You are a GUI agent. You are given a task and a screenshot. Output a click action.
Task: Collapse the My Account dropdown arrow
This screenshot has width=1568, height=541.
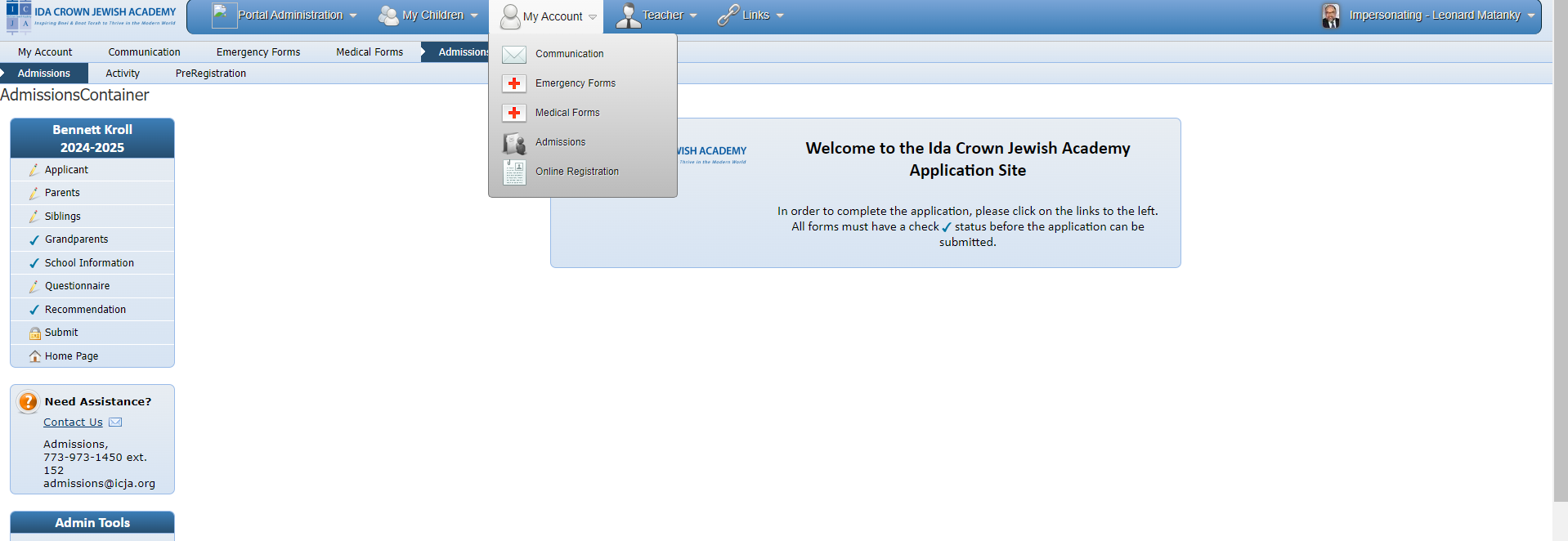(593, 16)
